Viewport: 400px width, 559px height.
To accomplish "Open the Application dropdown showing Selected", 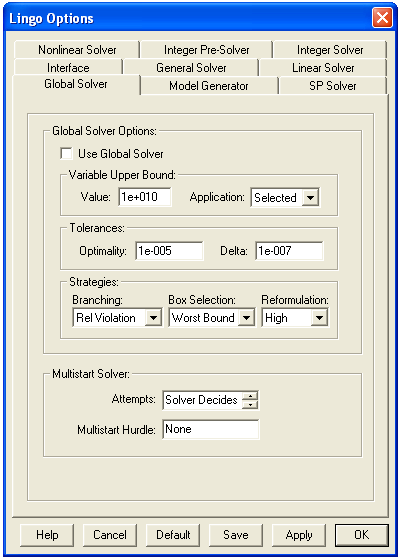I will point(285,198).
